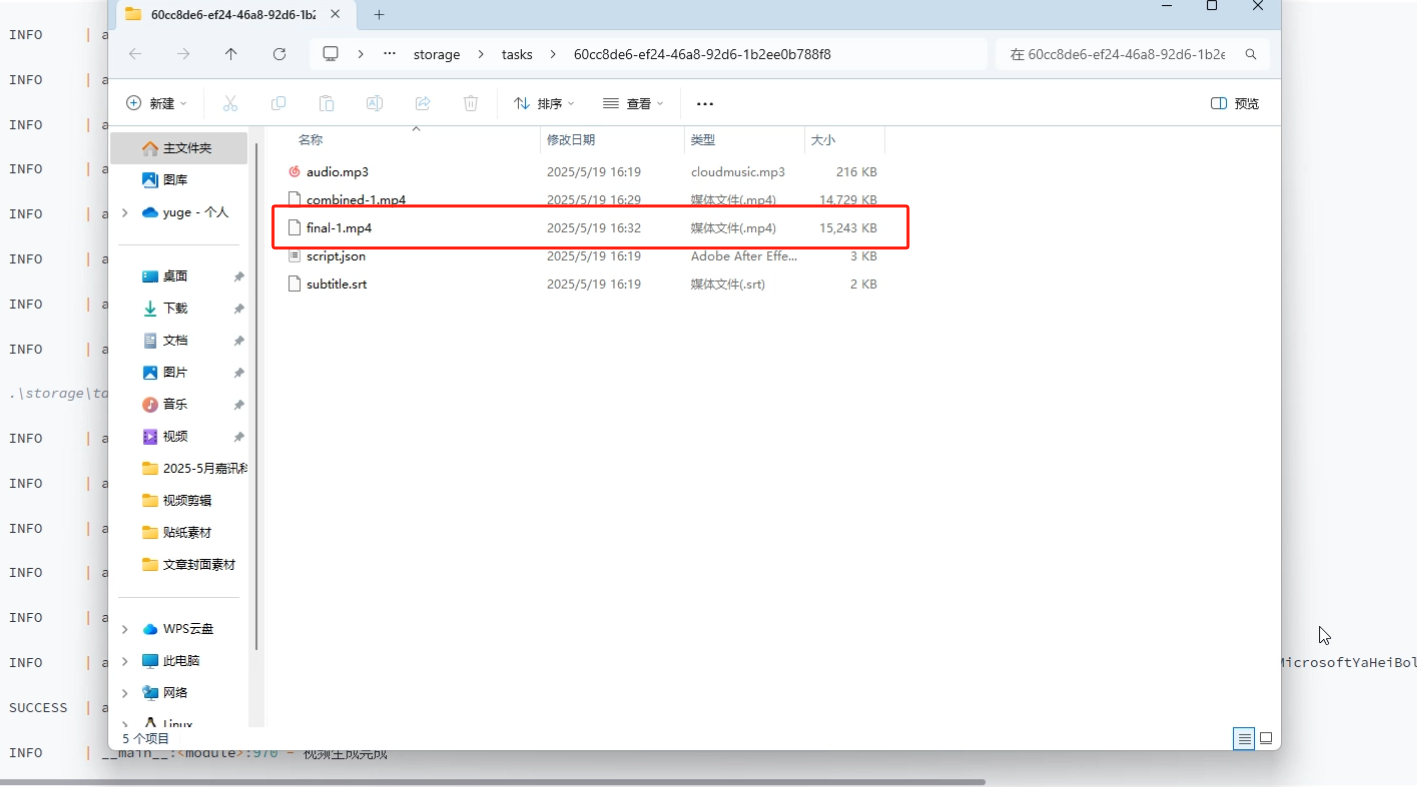Expand the WPS云盘 node
This screenshot has height=787, width=1417.
point(125,629)
